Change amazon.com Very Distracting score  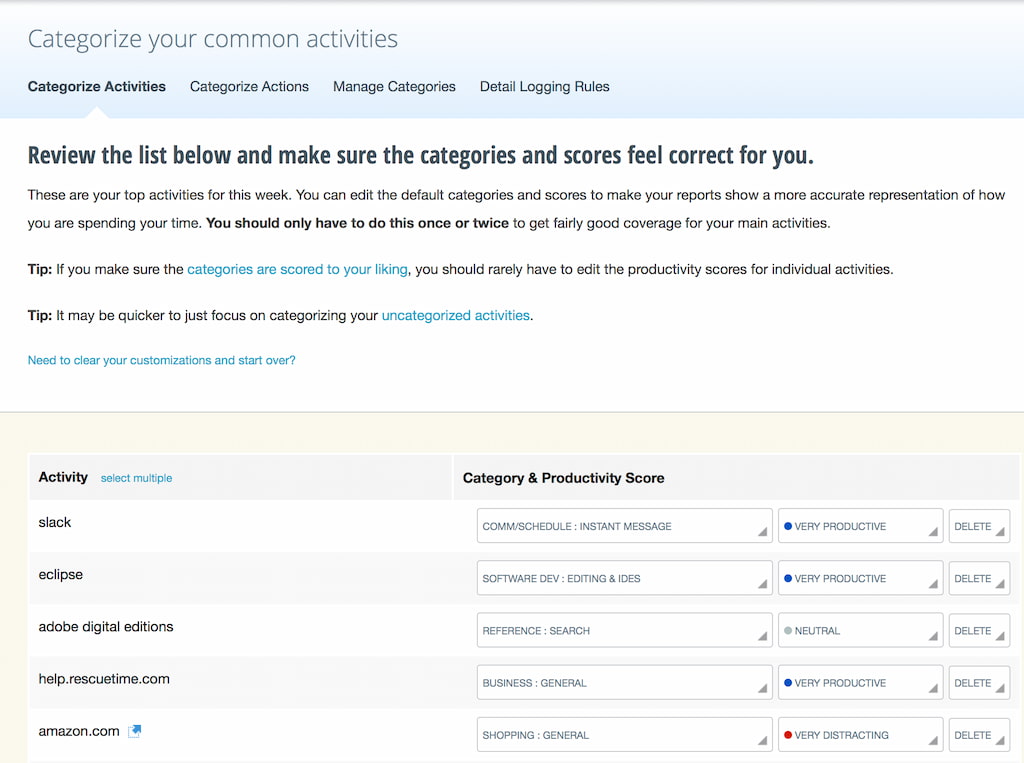pos(860,735)
